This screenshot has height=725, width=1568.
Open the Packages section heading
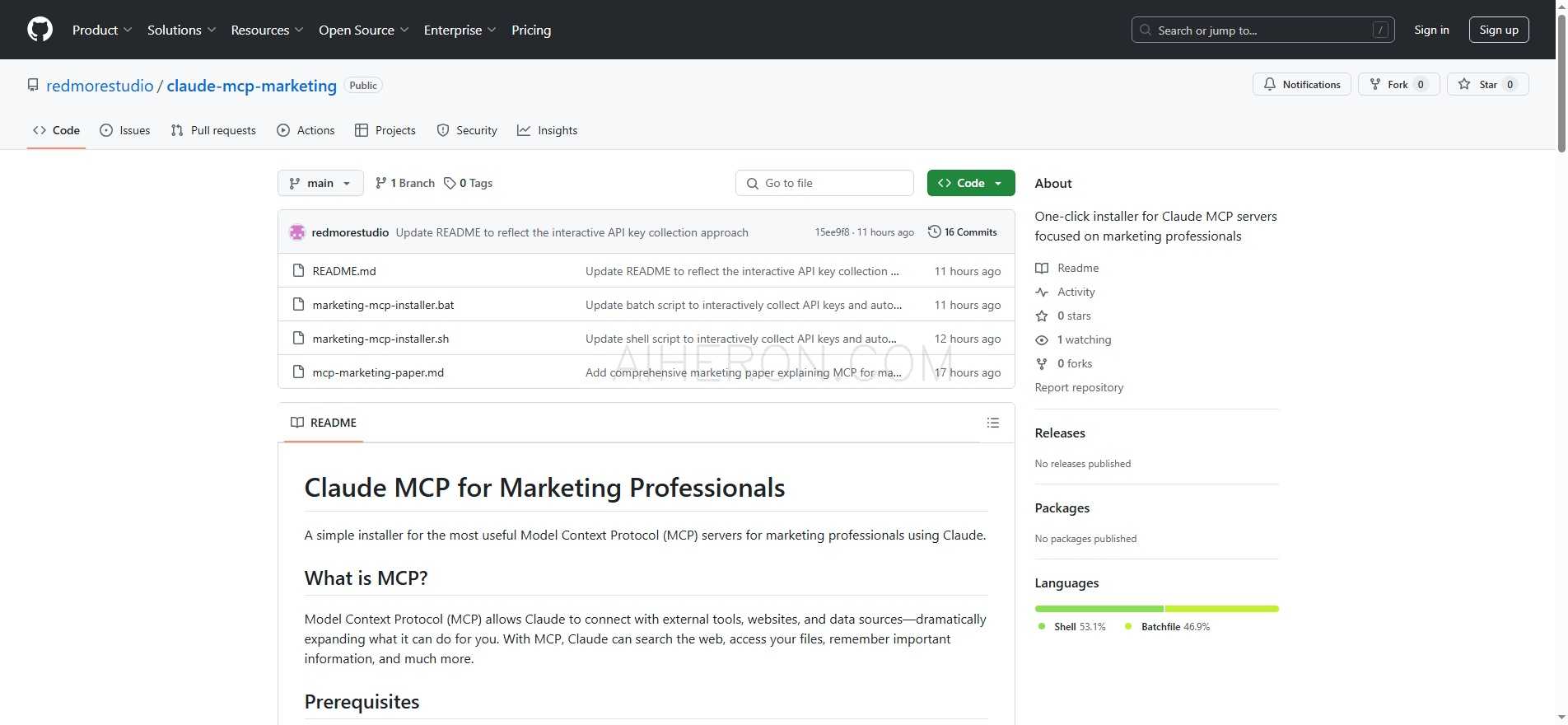(1062, 507)
